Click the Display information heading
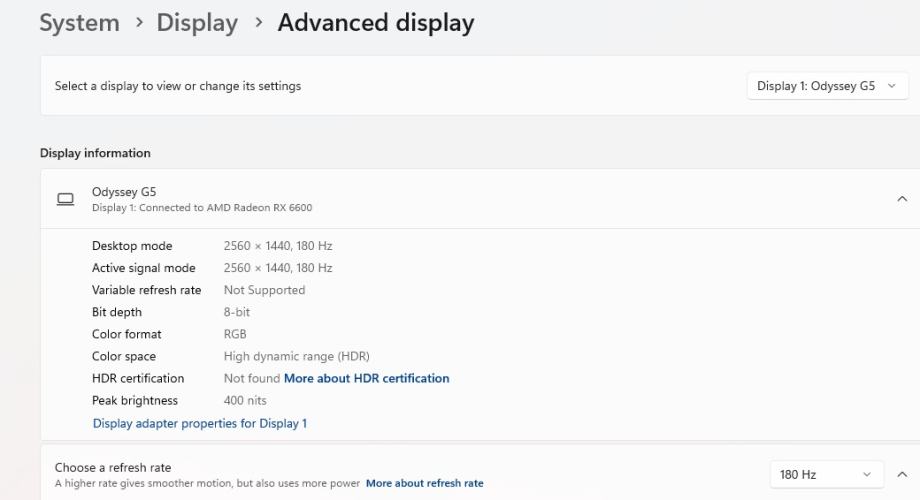 [x=95, y=153]
